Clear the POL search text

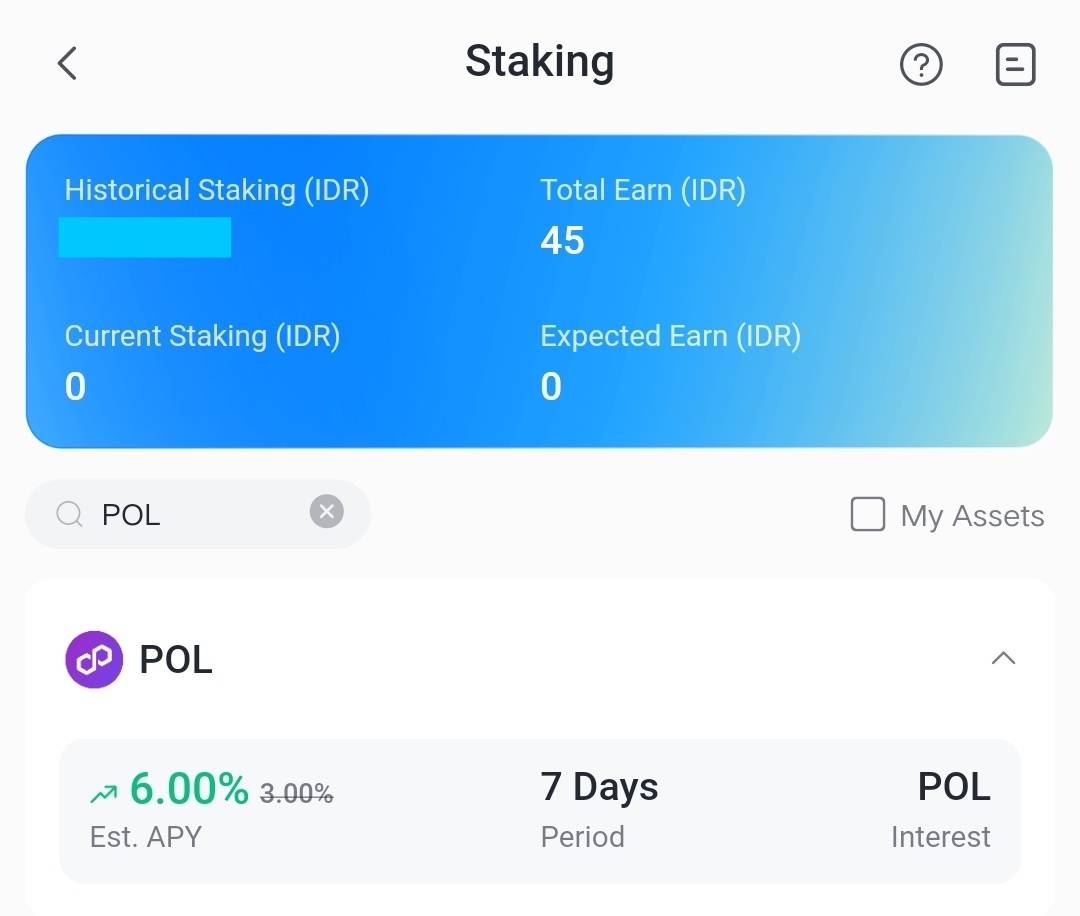(x=326, y=512)
